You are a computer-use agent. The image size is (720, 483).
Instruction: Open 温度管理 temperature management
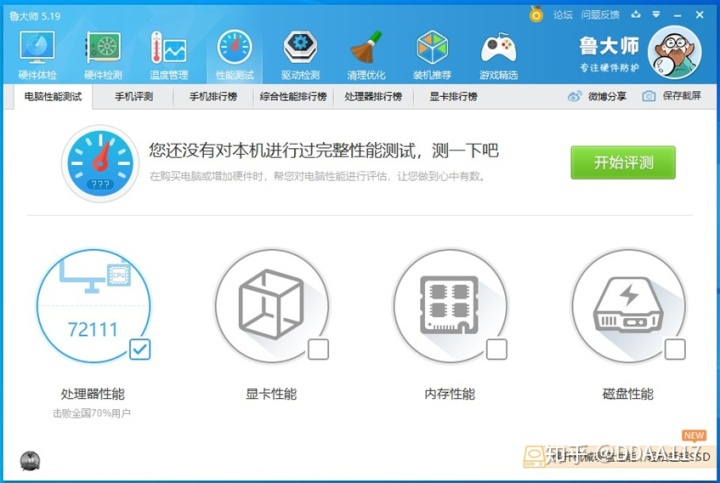(x=169, y=55)
